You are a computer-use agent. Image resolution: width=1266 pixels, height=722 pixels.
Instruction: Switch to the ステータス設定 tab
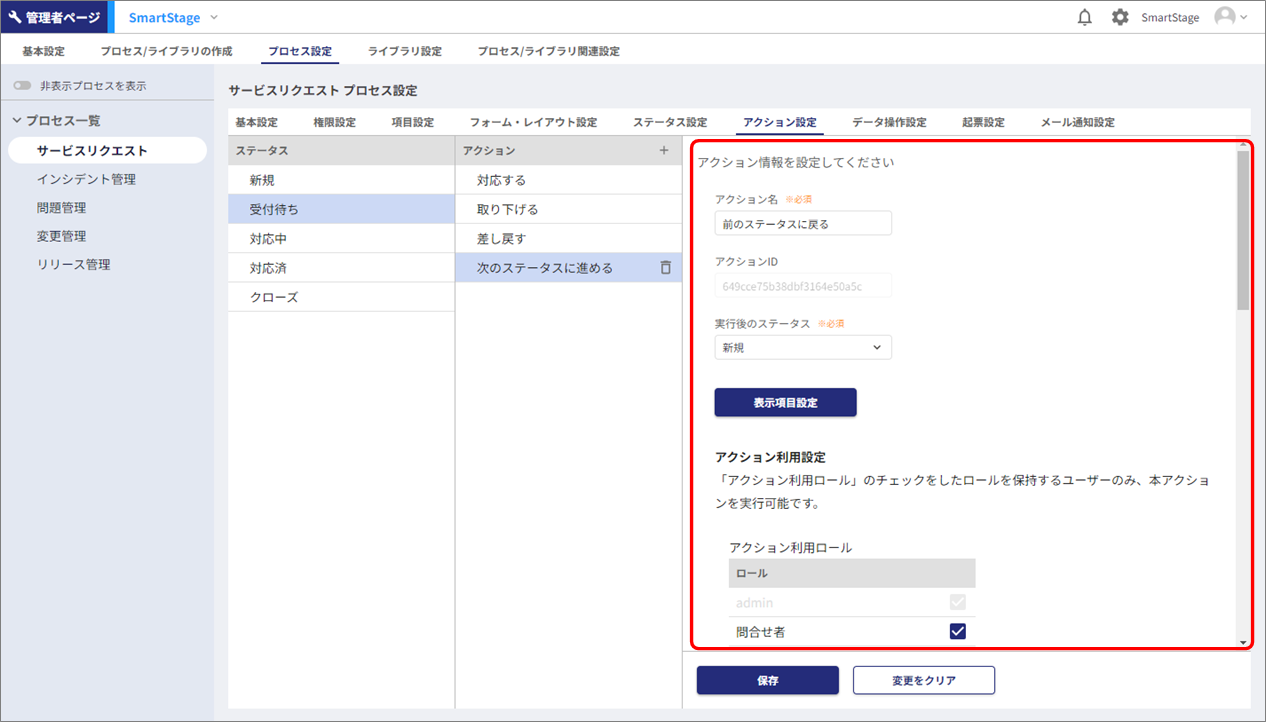point(669,122)
